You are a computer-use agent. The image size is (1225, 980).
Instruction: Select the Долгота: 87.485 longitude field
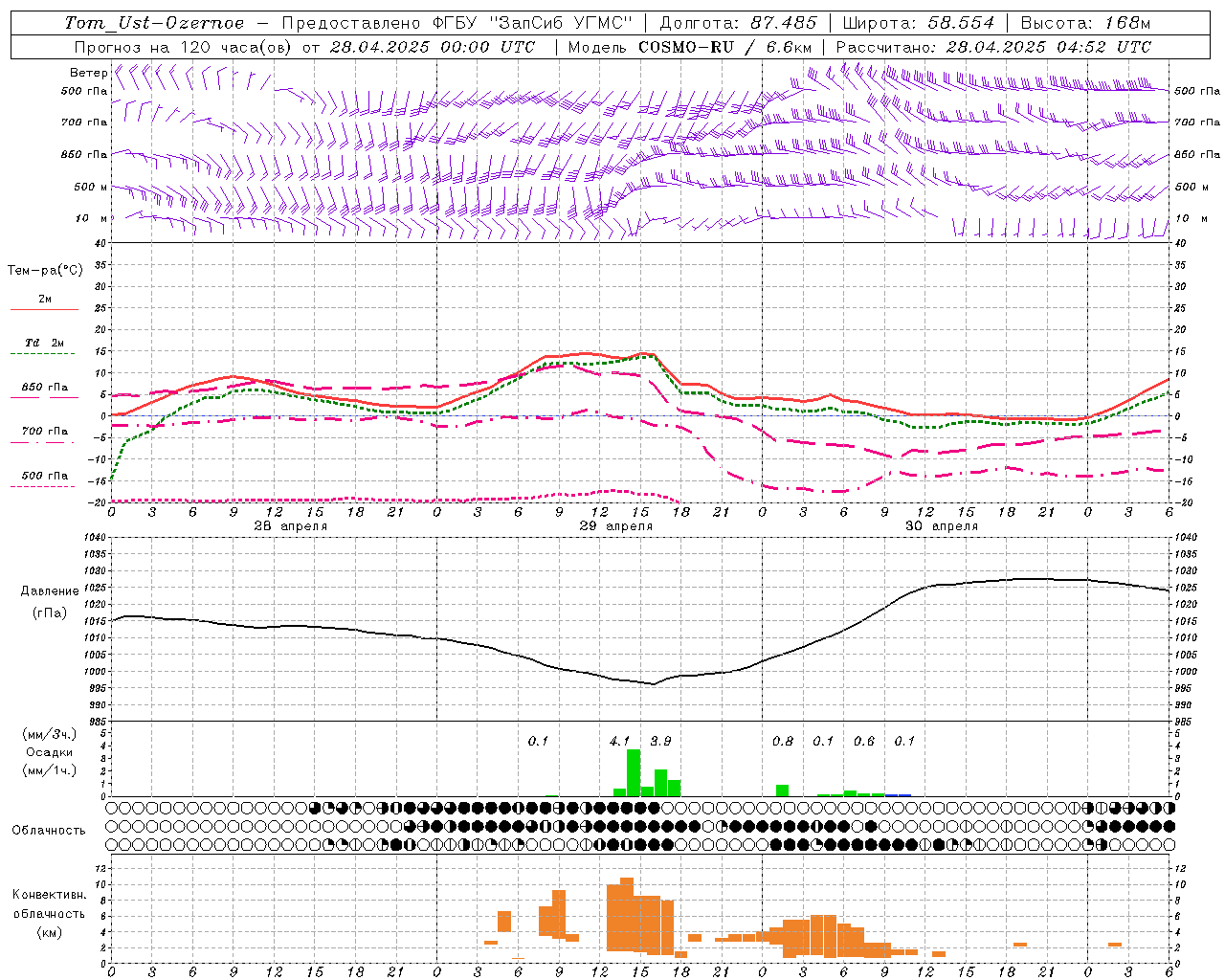(739, 23)
